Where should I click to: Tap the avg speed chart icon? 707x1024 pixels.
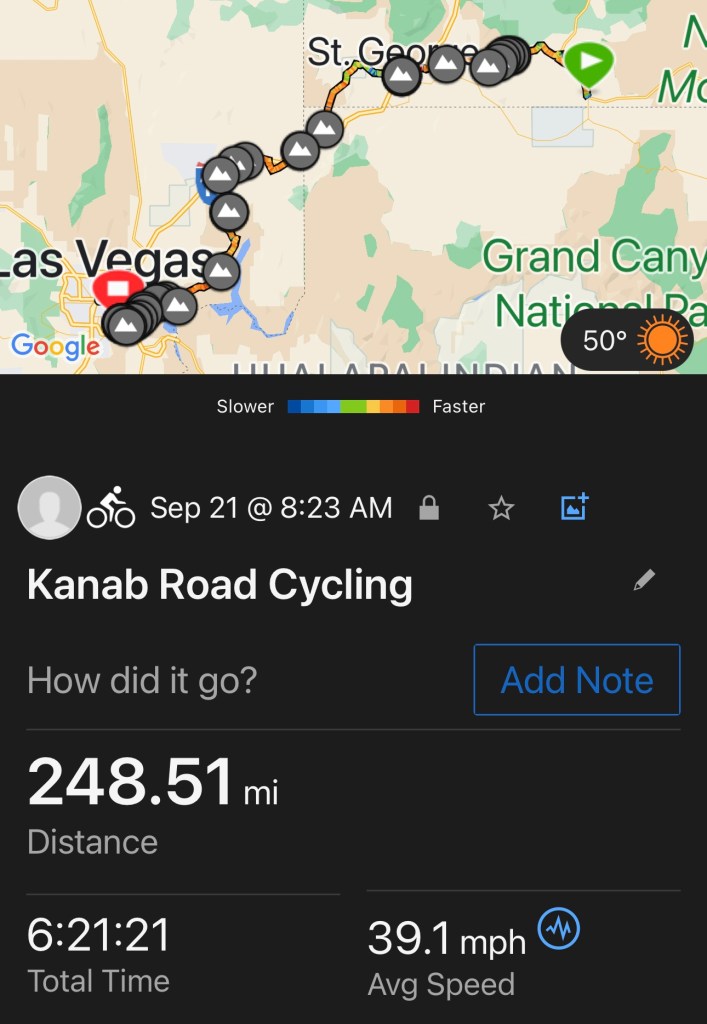pos(558,931)
